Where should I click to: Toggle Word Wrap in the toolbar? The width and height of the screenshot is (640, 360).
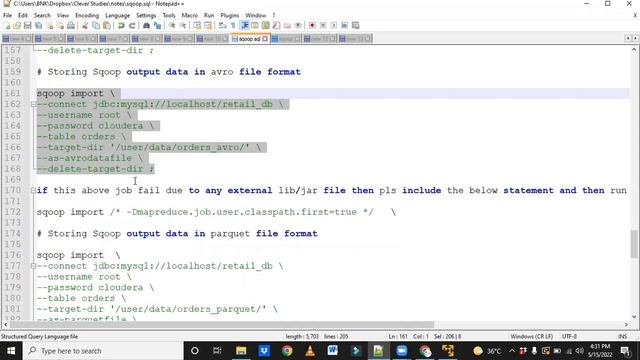[x=222, y=26]
